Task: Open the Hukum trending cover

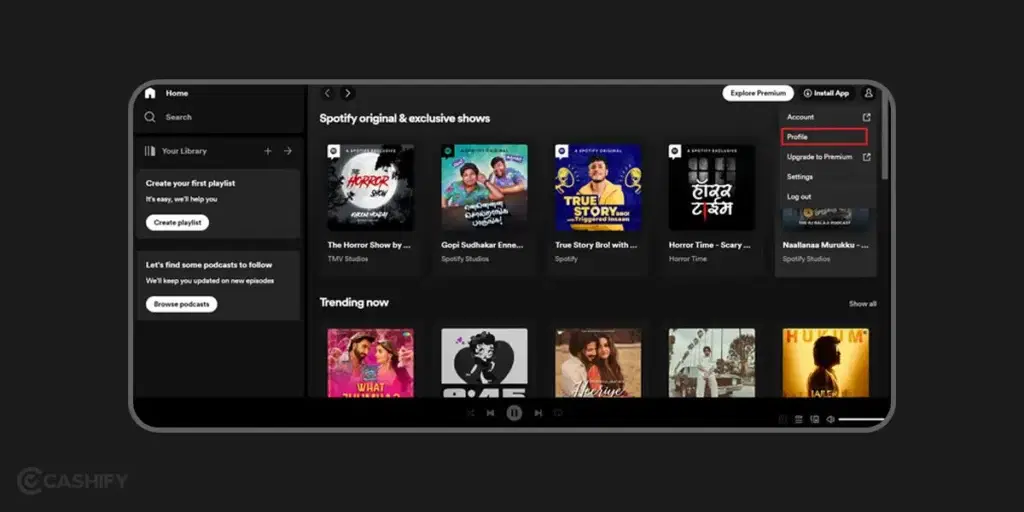Action: [x=825, y=363]
